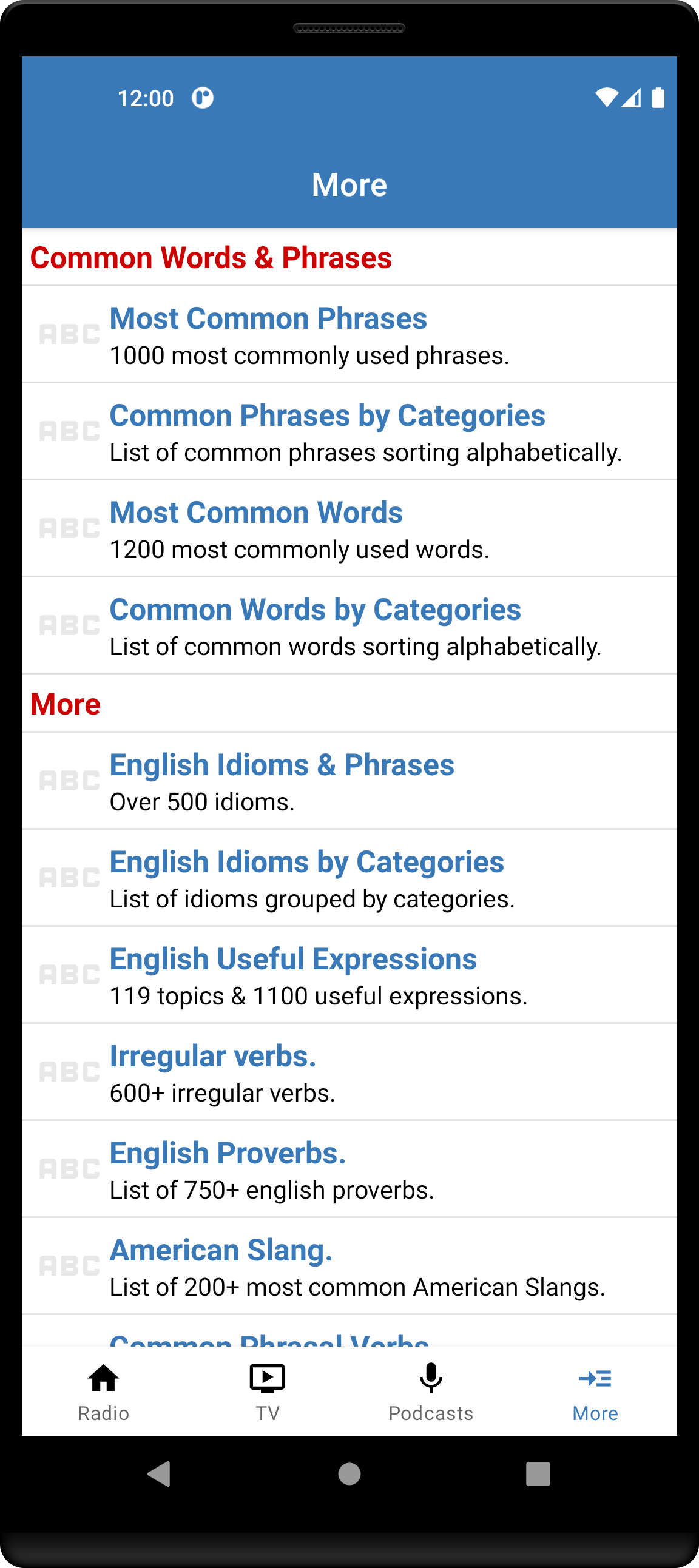Open Common Words by Categories
Viewport: 699px width, 1568px height.
coord(316,610)
